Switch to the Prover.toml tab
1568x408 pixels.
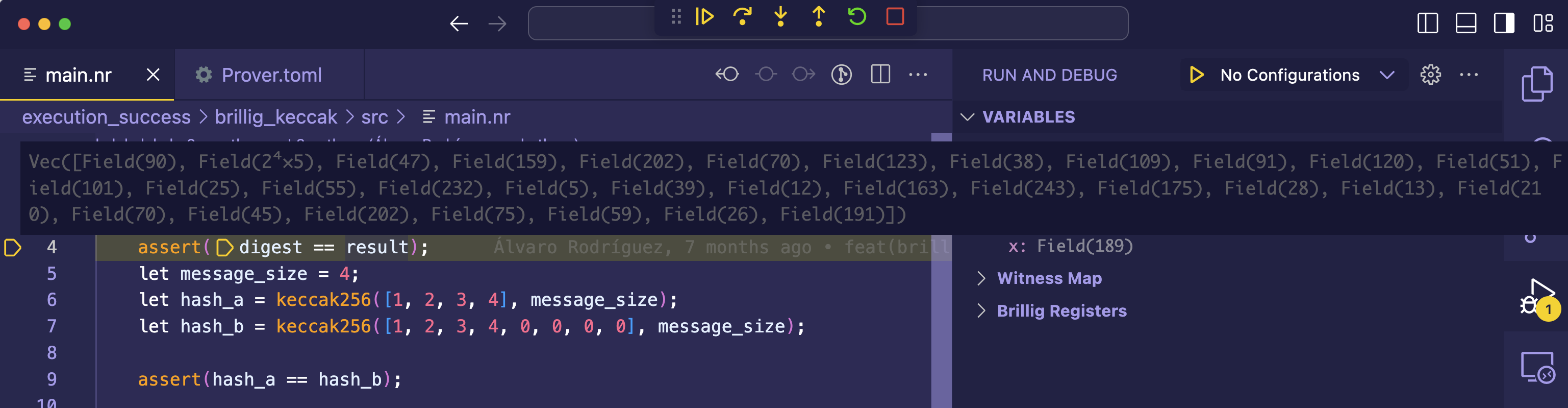[x=270, y=75]
